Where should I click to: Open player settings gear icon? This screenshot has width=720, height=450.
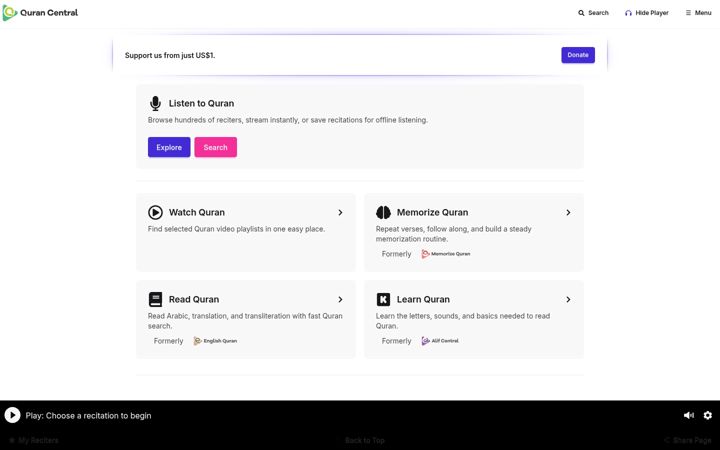click(708, 415)
